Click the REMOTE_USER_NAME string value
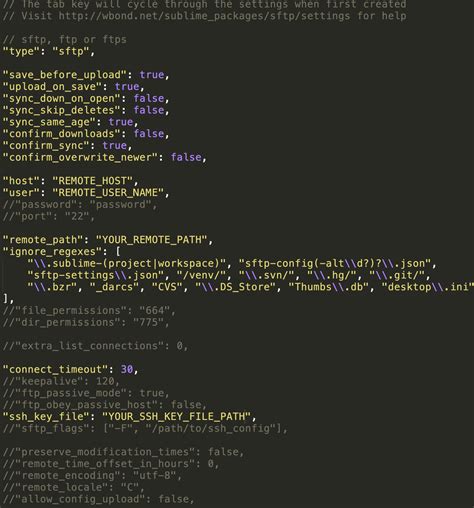The image size is (474, 508). 108,193
